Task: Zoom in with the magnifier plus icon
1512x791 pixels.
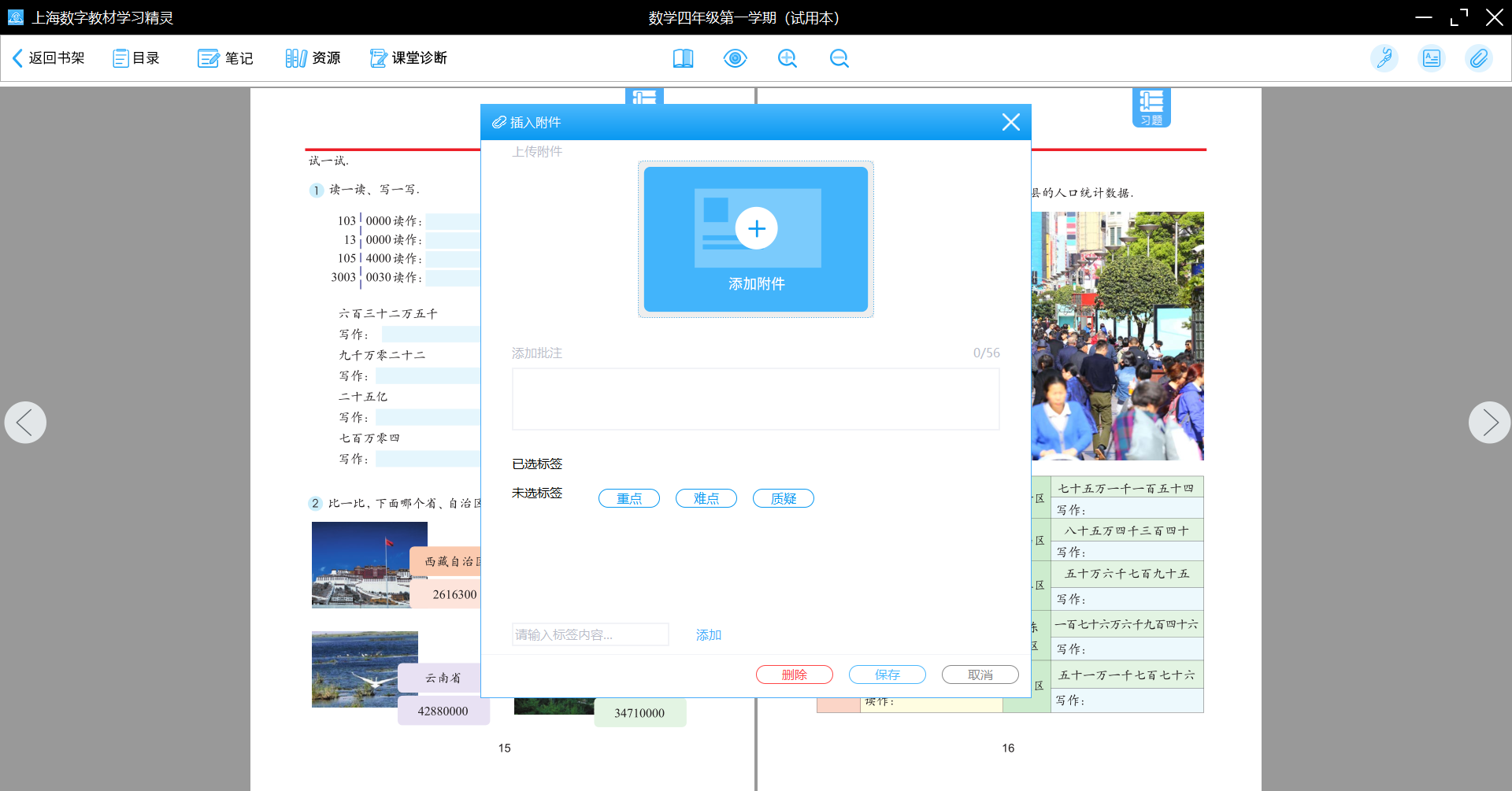Action: [x=787, y=58]
